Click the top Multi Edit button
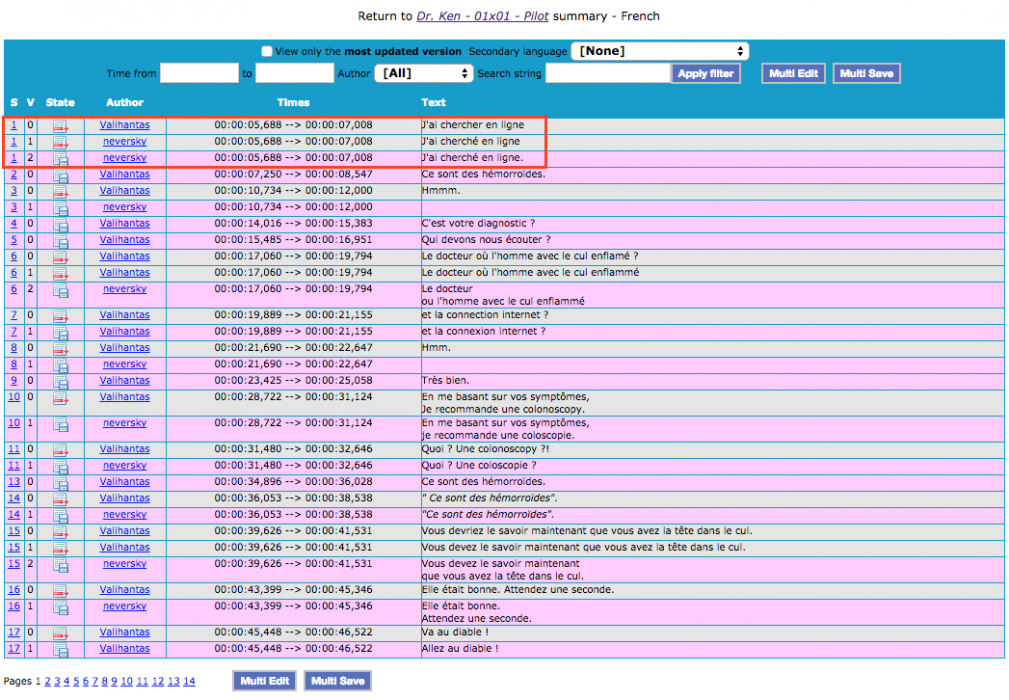Viewport: 1009px width, 700px height. (793, 73)
